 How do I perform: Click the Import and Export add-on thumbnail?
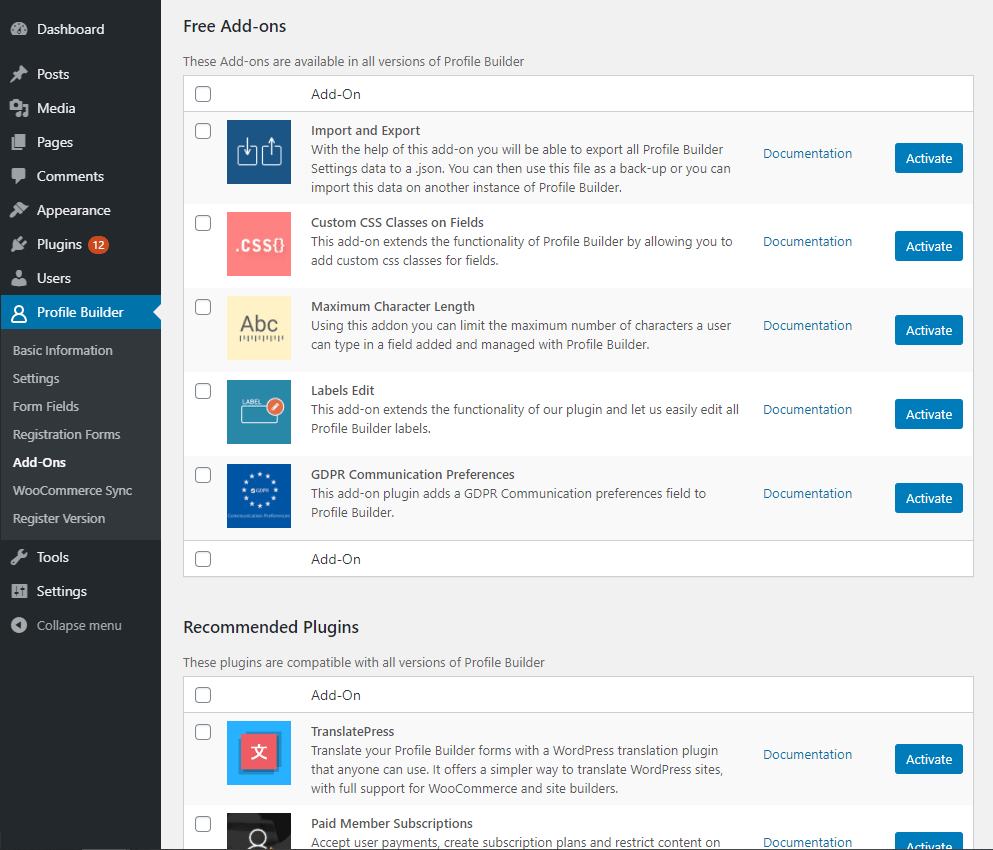(259, 152)
